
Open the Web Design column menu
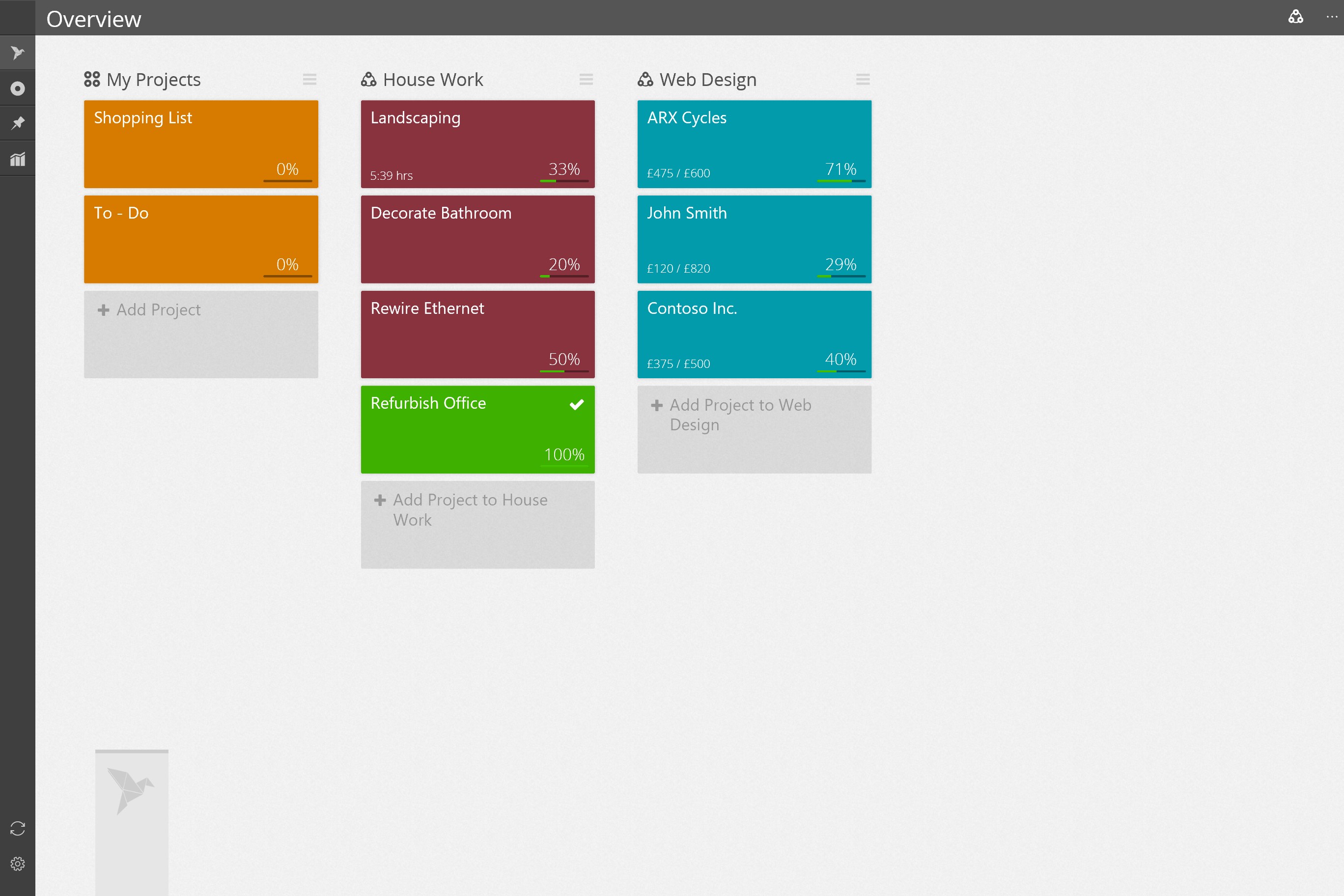pyautogui.click(x=862, y=80)
